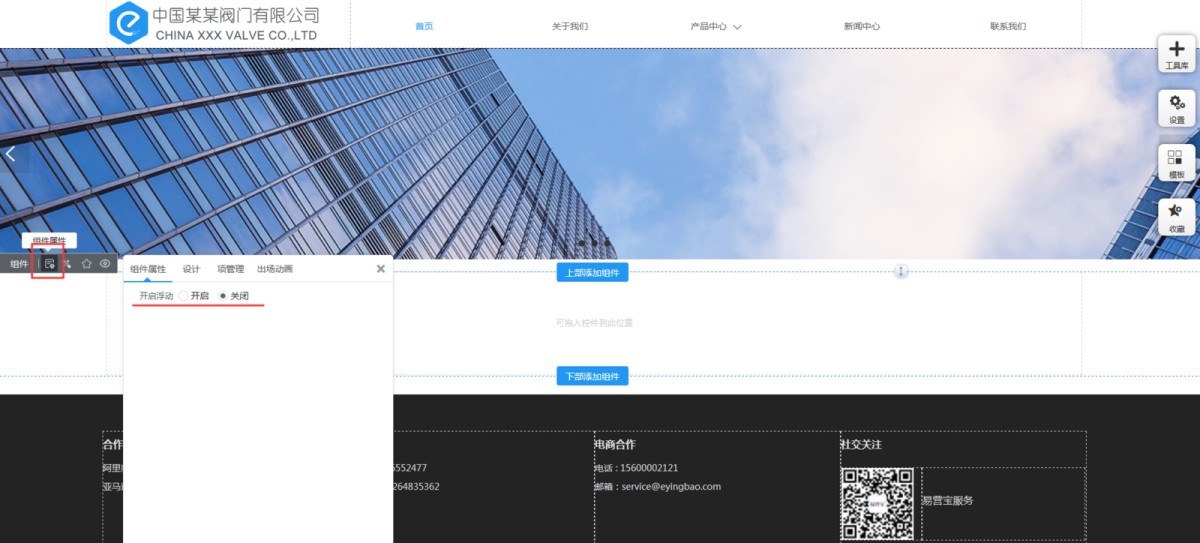Click the 新闻中心 navigation item
This screenshot has width=1200, height=543.
862,27
